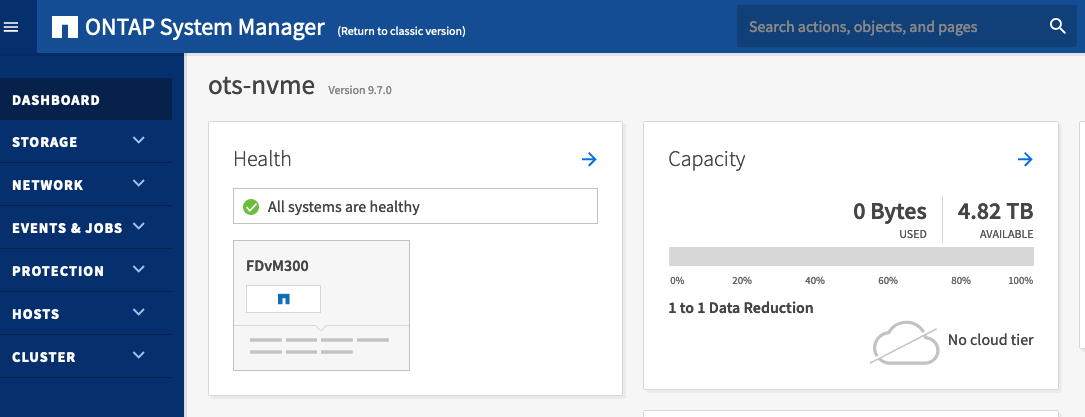The width and height of the screenshot is (1085, 417).
Task: Focus the search actions input field
Action: pyautogui.click(x=890, y=27)
